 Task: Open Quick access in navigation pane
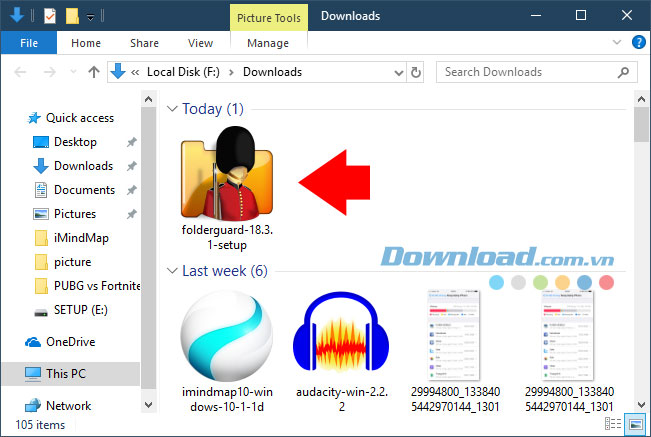pos(71,118)
